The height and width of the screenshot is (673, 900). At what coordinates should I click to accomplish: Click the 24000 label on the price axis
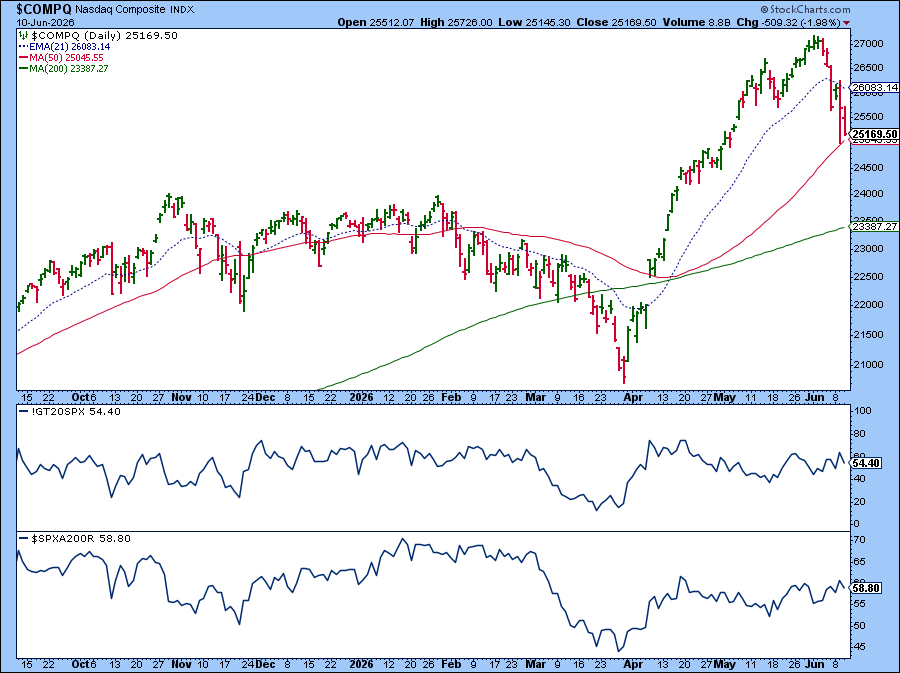coord(867,194)
